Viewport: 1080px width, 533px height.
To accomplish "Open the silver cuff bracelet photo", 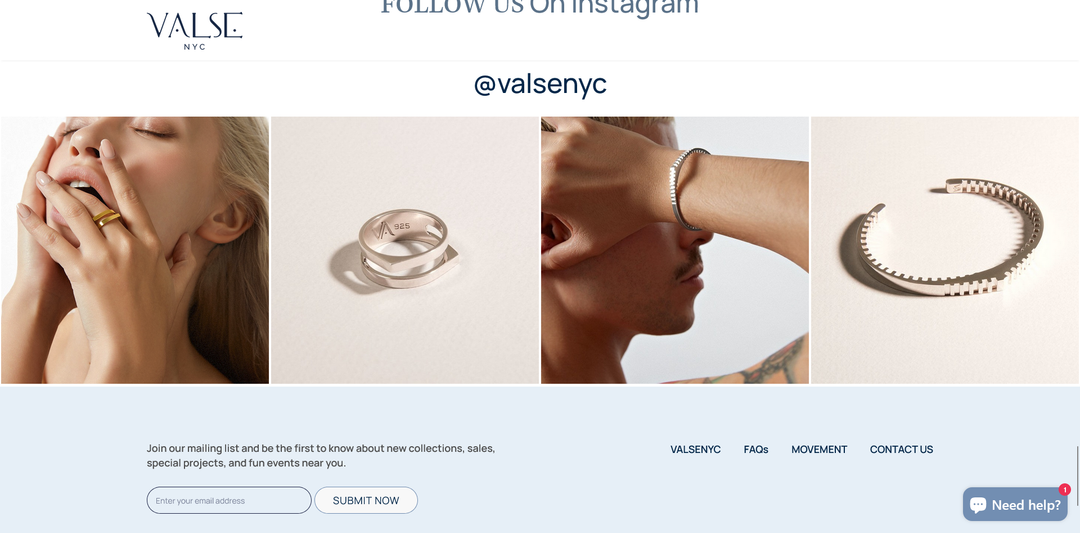I will [945, 250].
